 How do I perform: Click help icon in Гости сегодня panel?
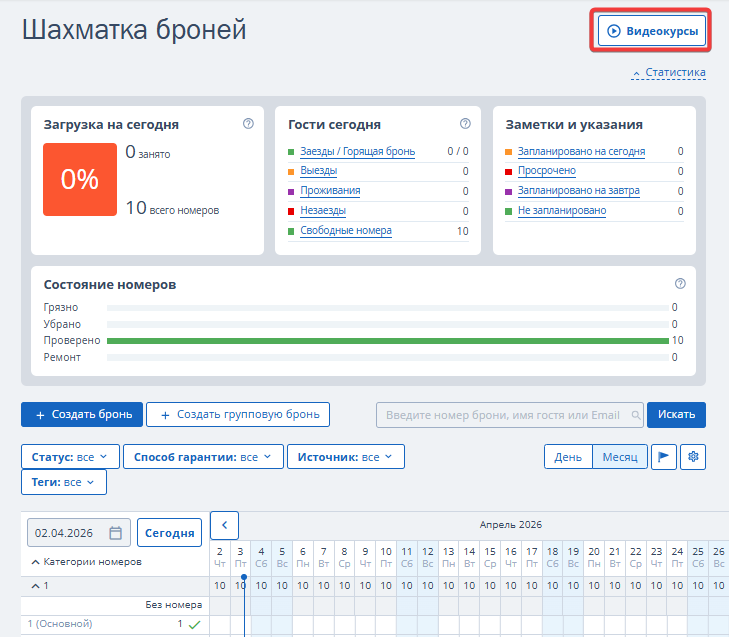(465, 124)
